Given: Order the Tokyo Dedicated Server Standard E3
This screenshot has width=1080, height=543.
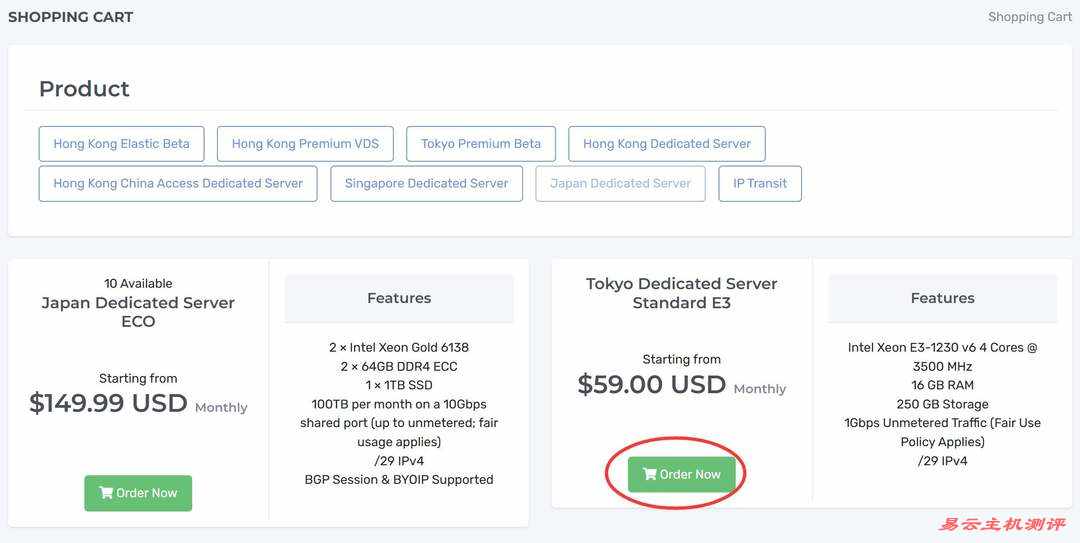Looking at the screenshot, I should 681,474.
